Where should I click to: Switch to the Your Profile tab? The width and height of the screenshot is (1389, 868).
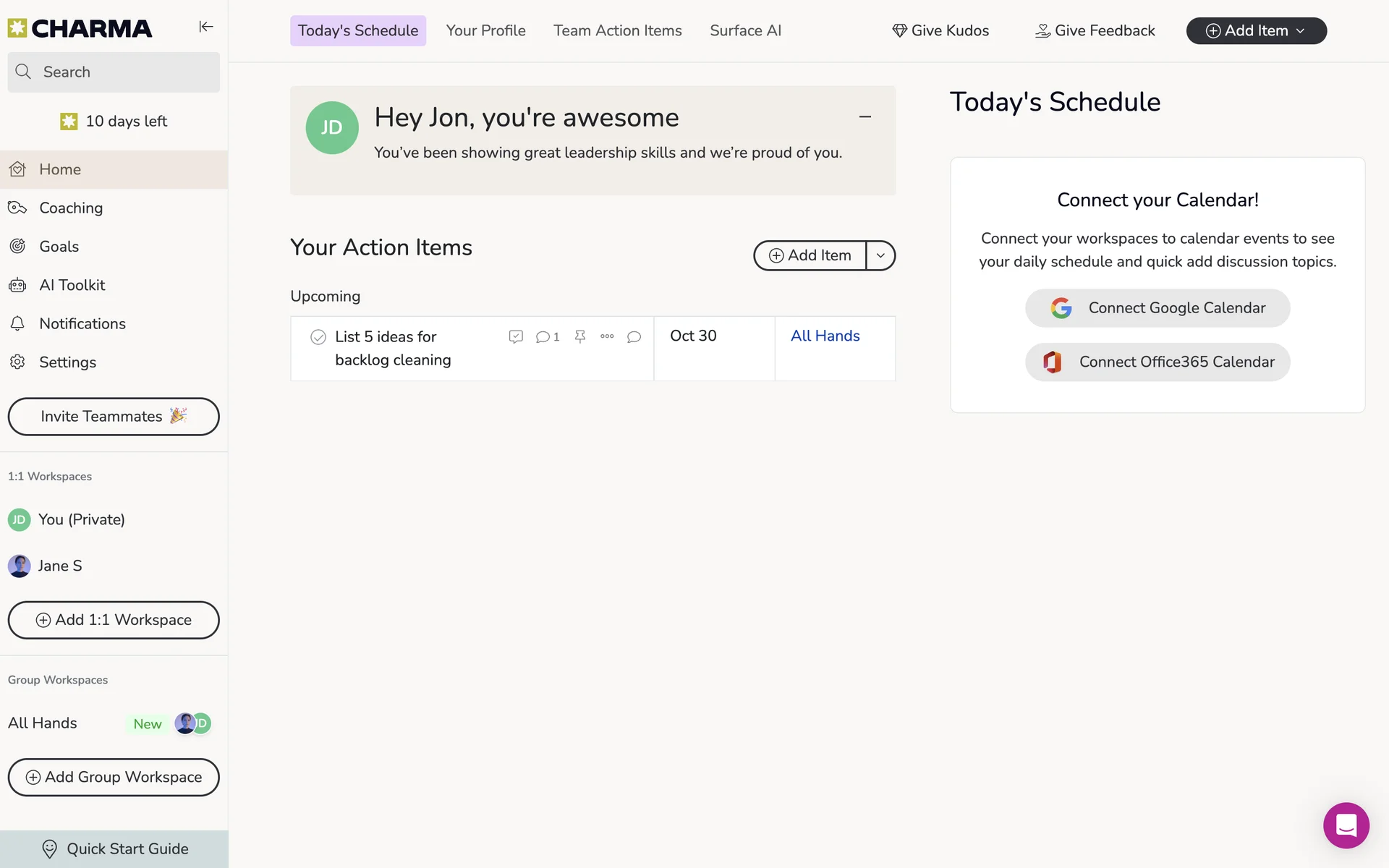[x=485, y=30]
